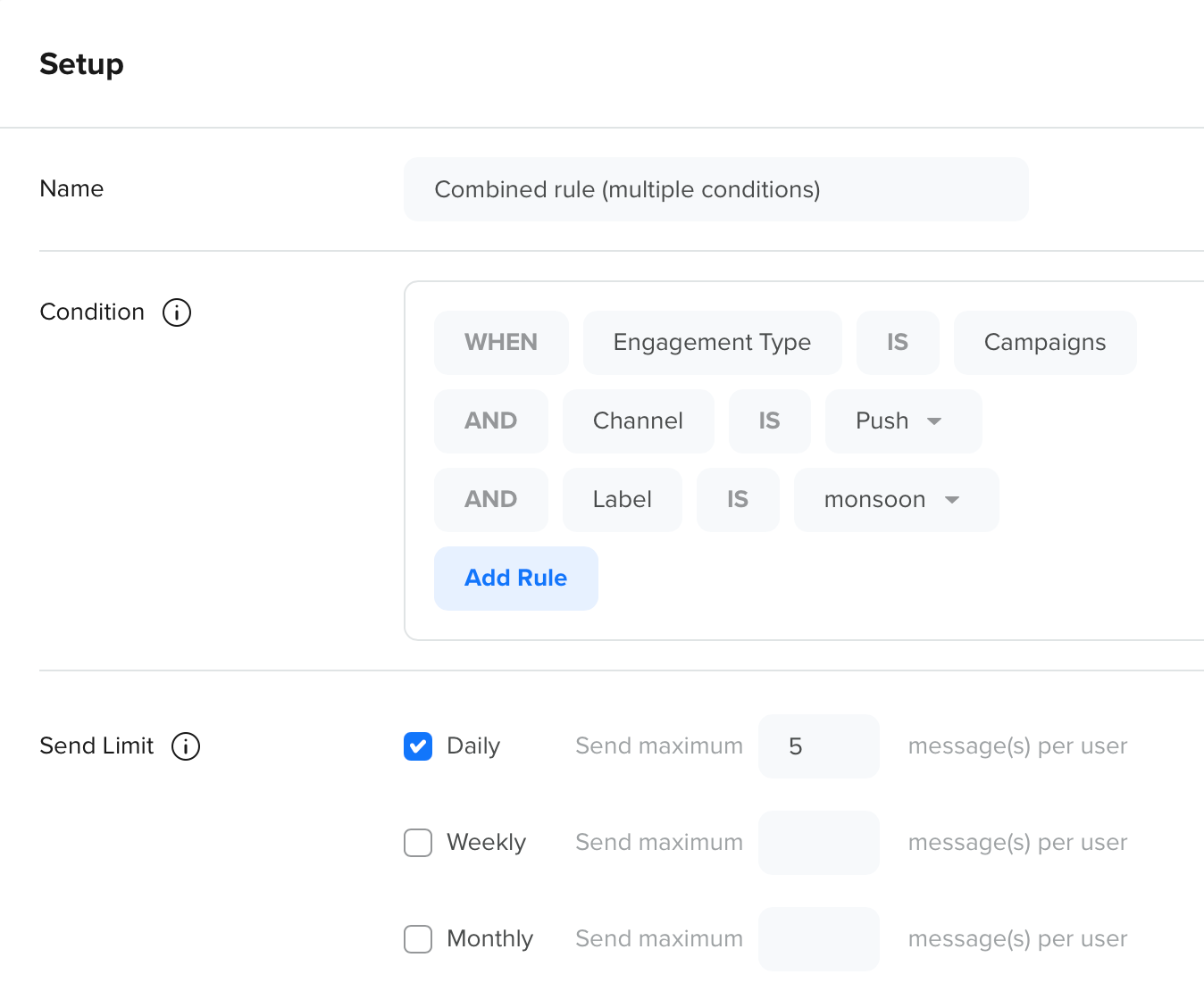
Task: Uncheck the Daily send limit checkbox
Action: click(418, 746)
